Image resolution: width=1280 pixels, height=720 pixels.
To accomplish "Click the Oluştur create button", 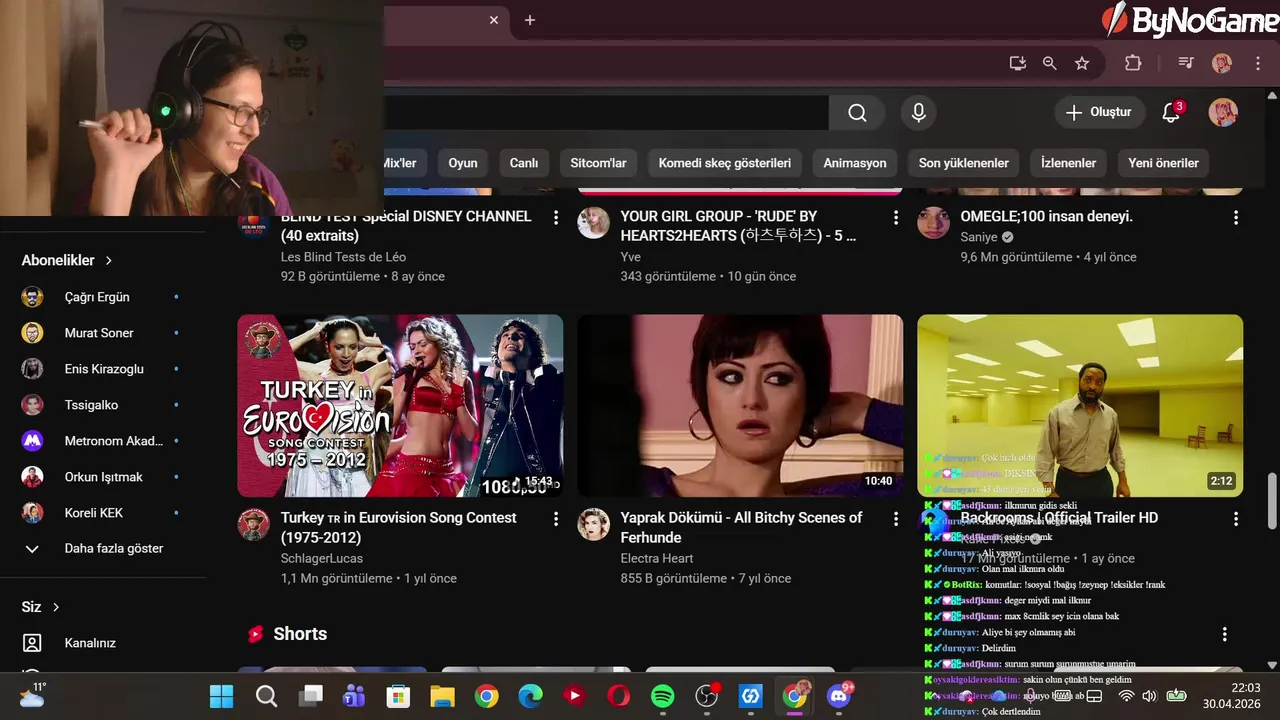I will tap(1099, 112).
